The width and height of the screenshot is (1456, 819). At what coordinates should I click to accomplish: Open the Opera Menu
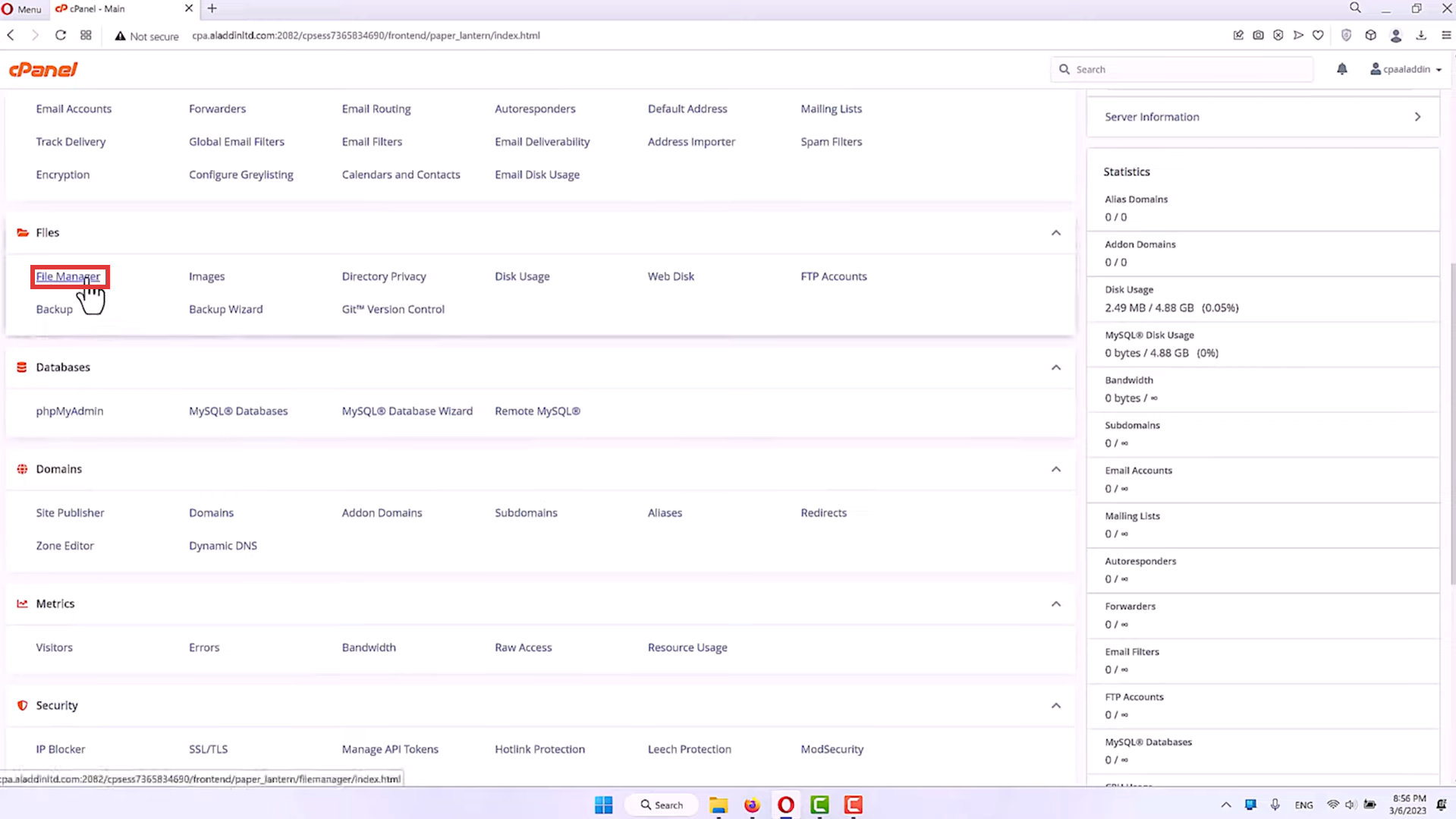(x=22, y=9)
